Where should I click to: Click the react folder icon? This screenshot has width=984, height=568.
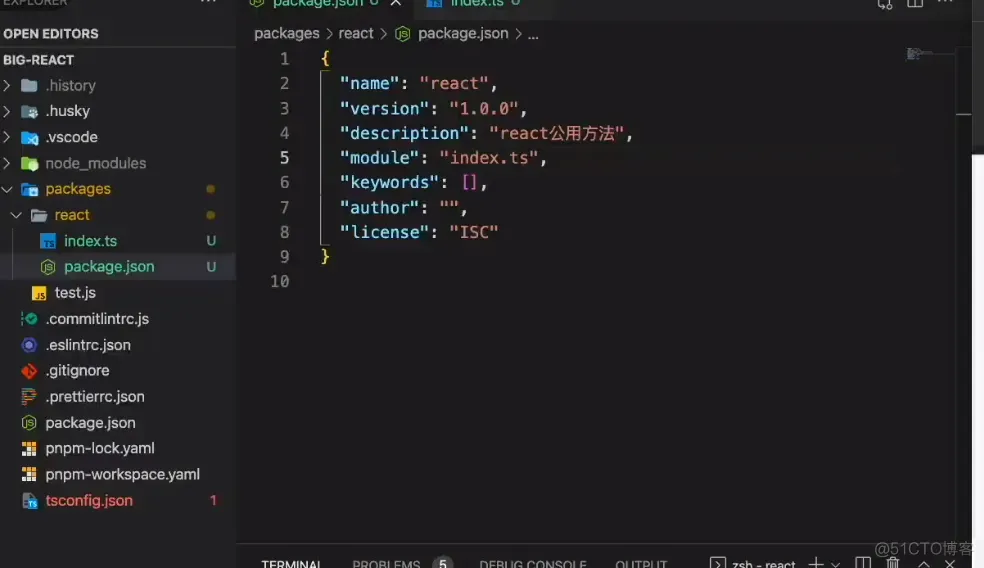tap(39, 215)
